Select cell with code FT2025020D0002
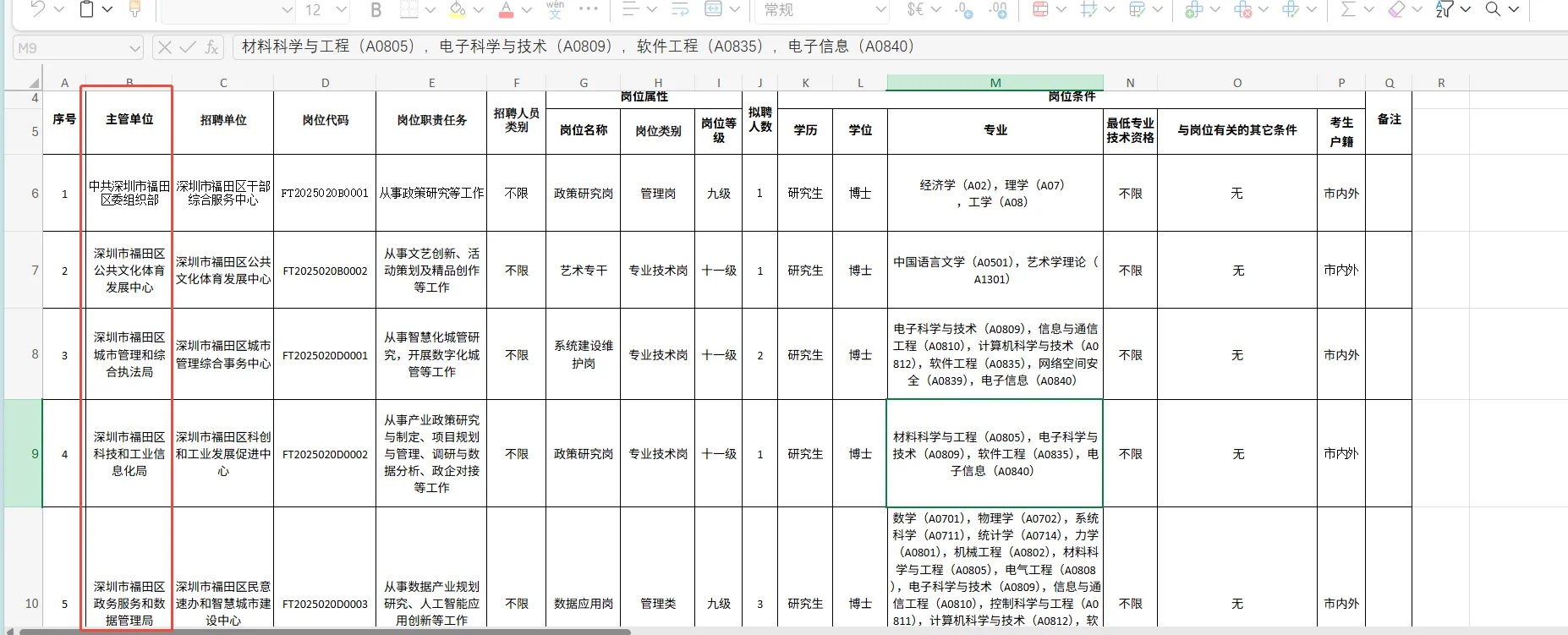Screen dimensions: 1568x635 pyautogui.click(x=325, y=454)
